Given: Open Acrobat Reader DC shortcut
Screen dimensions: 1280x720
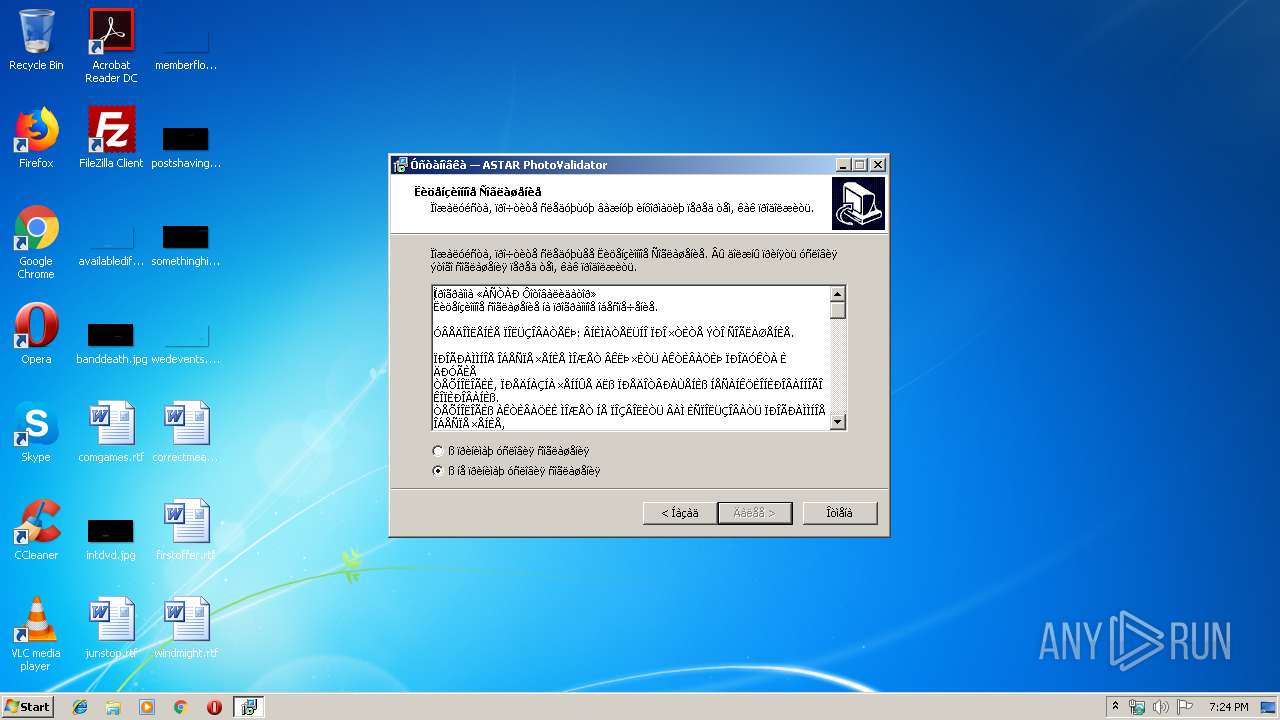Looking at the screenshot, I should point(111,45).
